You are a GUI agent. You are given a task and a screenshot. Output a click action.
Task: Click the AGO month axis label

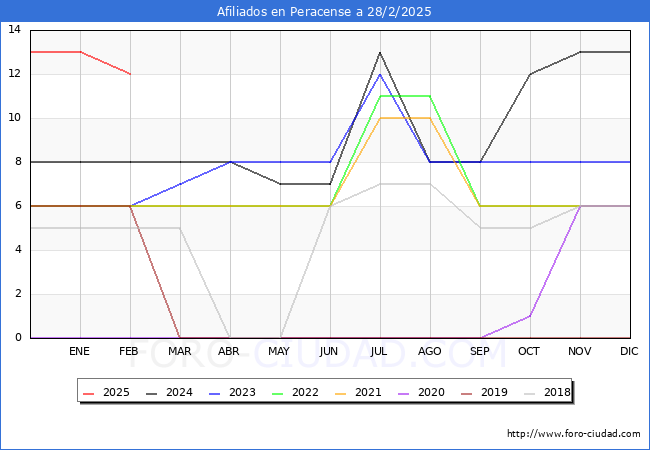coord(429,351)
